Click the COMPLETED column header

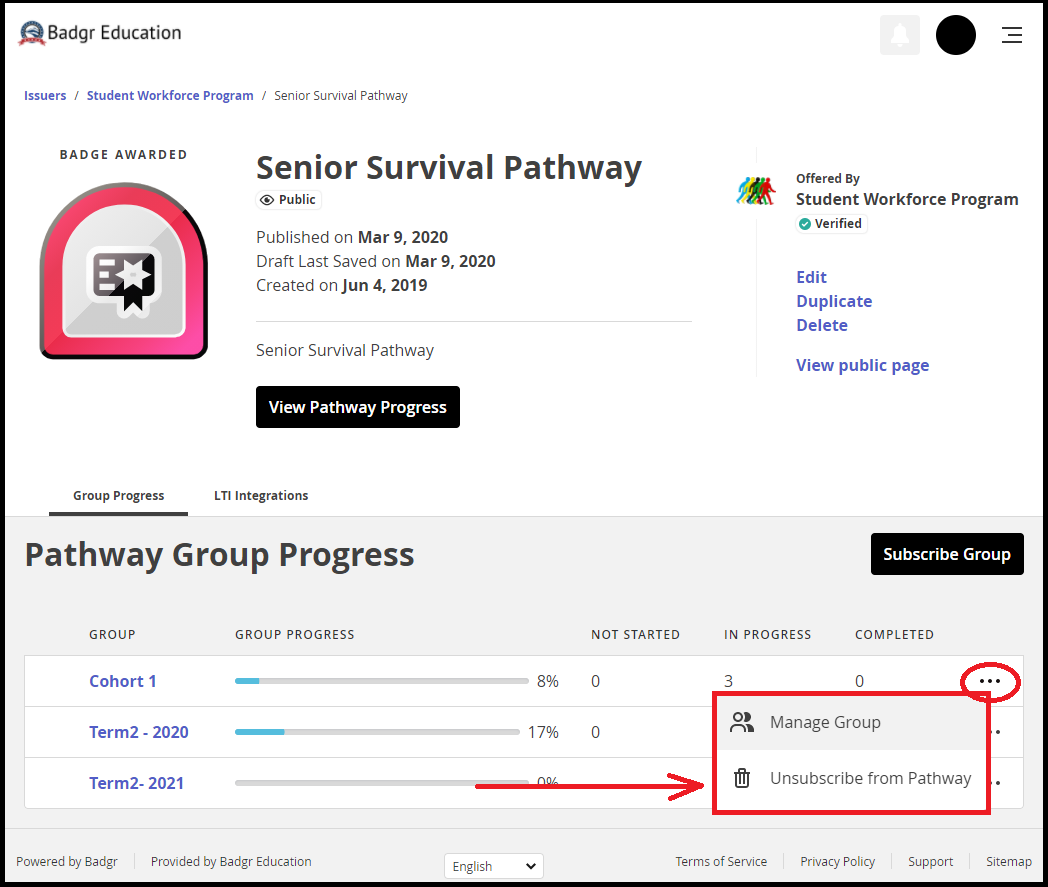click(x=894, y=634)
